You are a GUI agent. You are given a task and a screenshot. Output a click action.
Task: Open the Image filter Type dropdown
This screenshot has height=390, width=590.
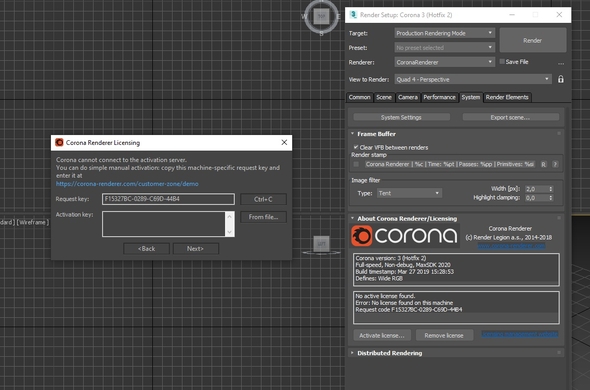click(x=409, y=193)
